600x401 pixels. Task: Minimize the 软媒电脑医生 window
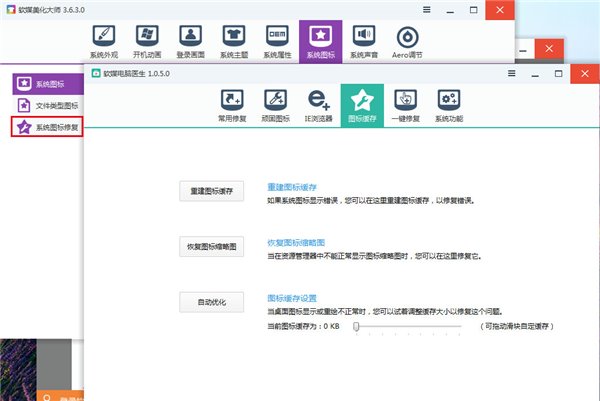[535, 74]
